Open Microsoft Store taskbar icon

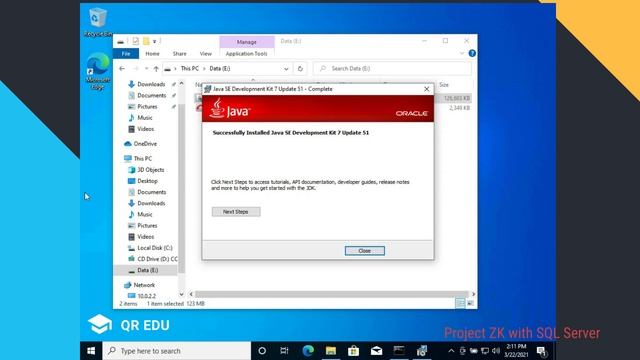[x=353, y=351]
